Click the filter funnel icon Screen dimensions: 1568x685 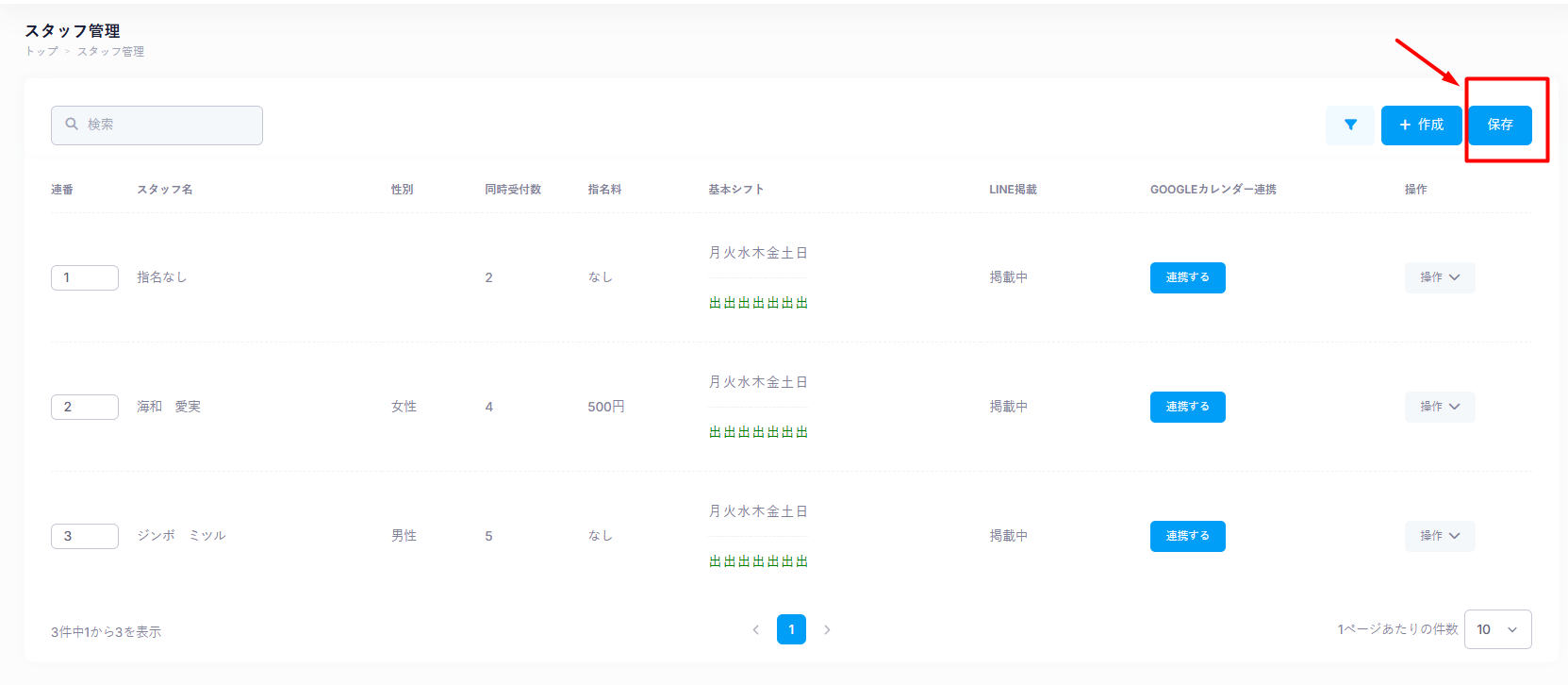click(1350, 125)
